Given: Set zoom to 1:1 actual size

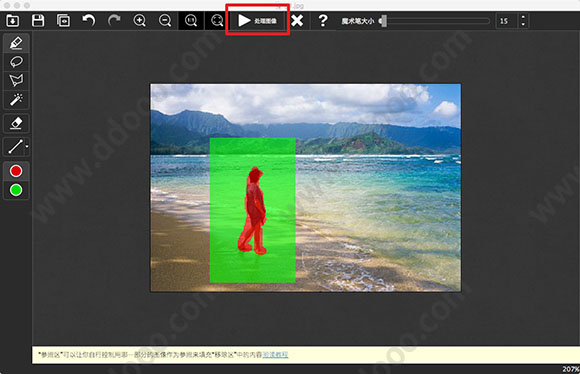Looking at the screenshot, I should pyautogui.click(x=191, y=21).
